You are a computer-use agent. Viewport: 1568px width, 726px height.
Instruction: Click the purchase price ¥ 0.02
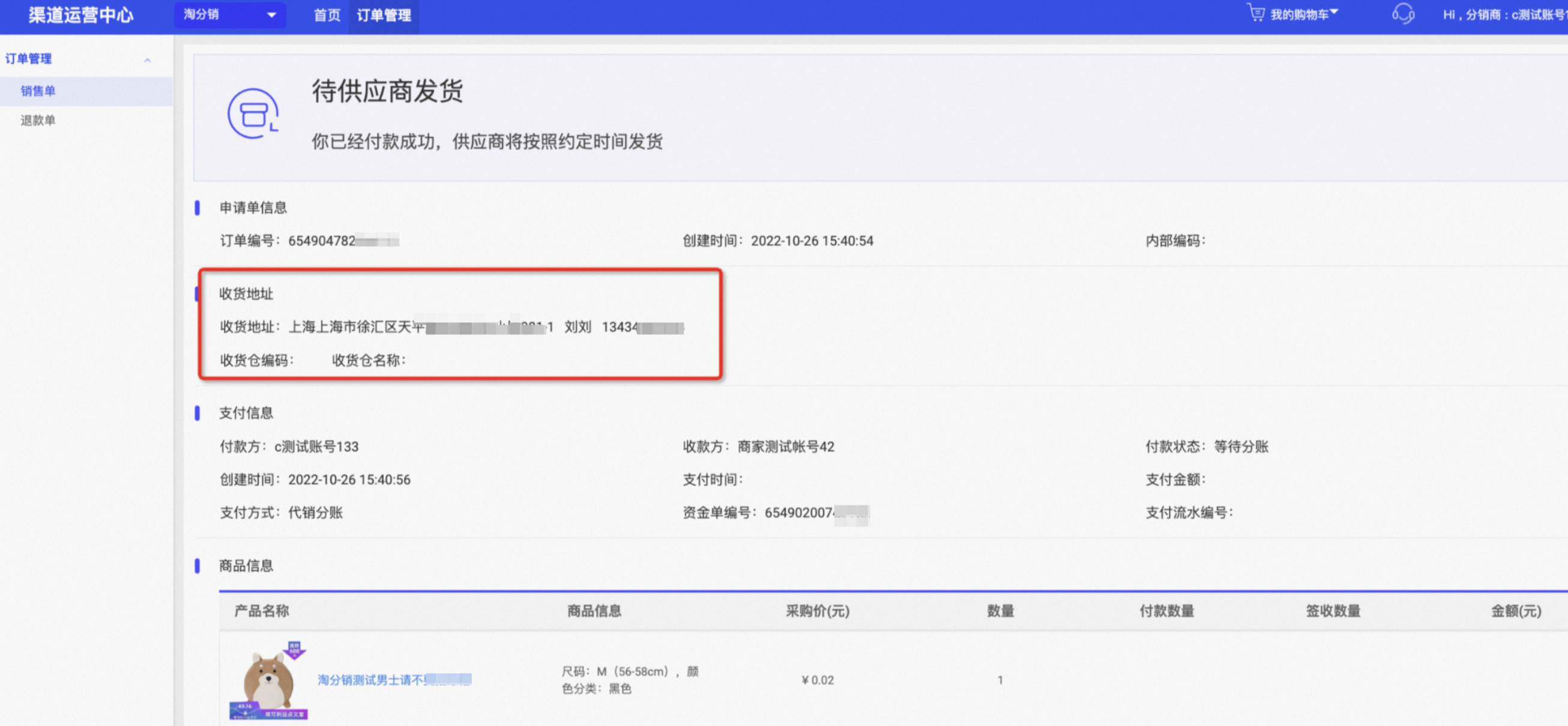(x=818, y=680)
